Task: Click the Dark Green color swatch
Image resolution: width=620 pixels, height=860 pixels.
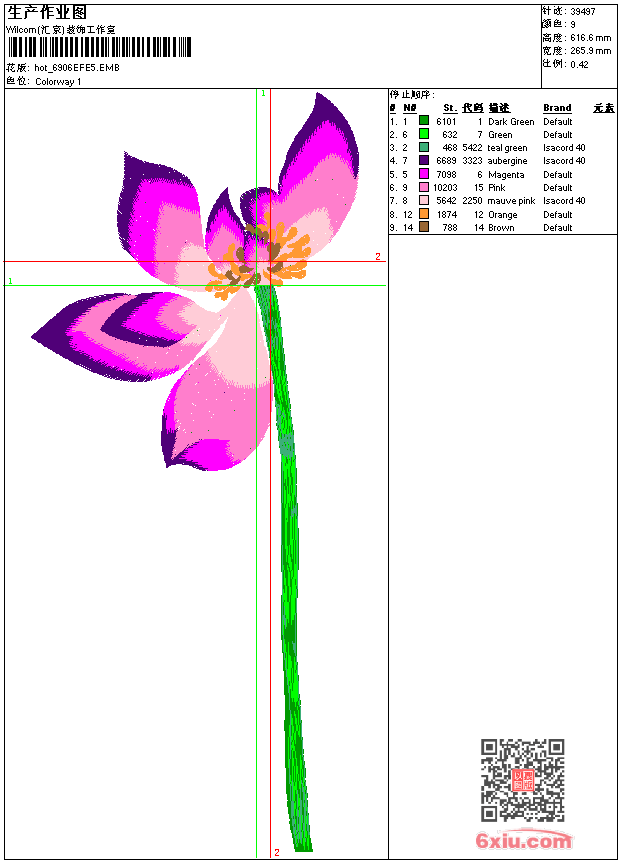Action: tap(424, 121)
